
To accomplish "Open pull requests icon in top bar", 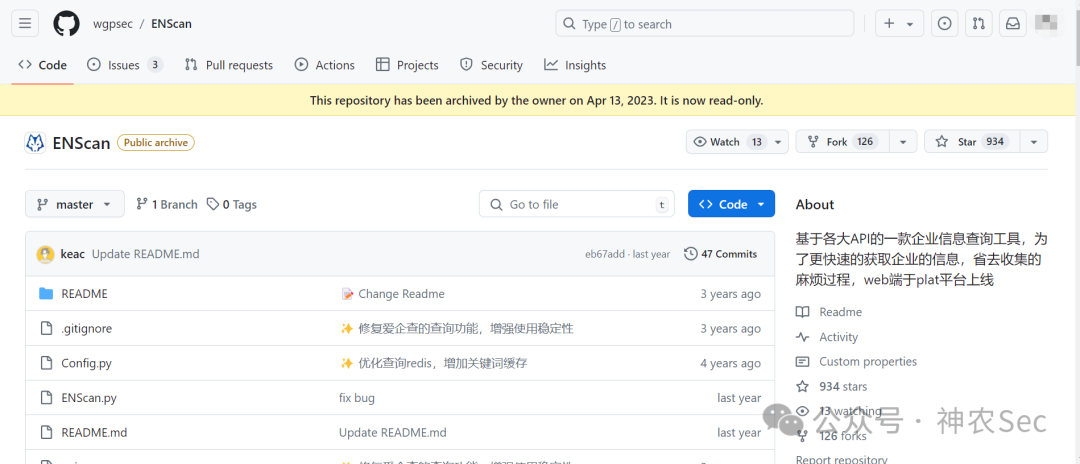I will tap(979, 23).
